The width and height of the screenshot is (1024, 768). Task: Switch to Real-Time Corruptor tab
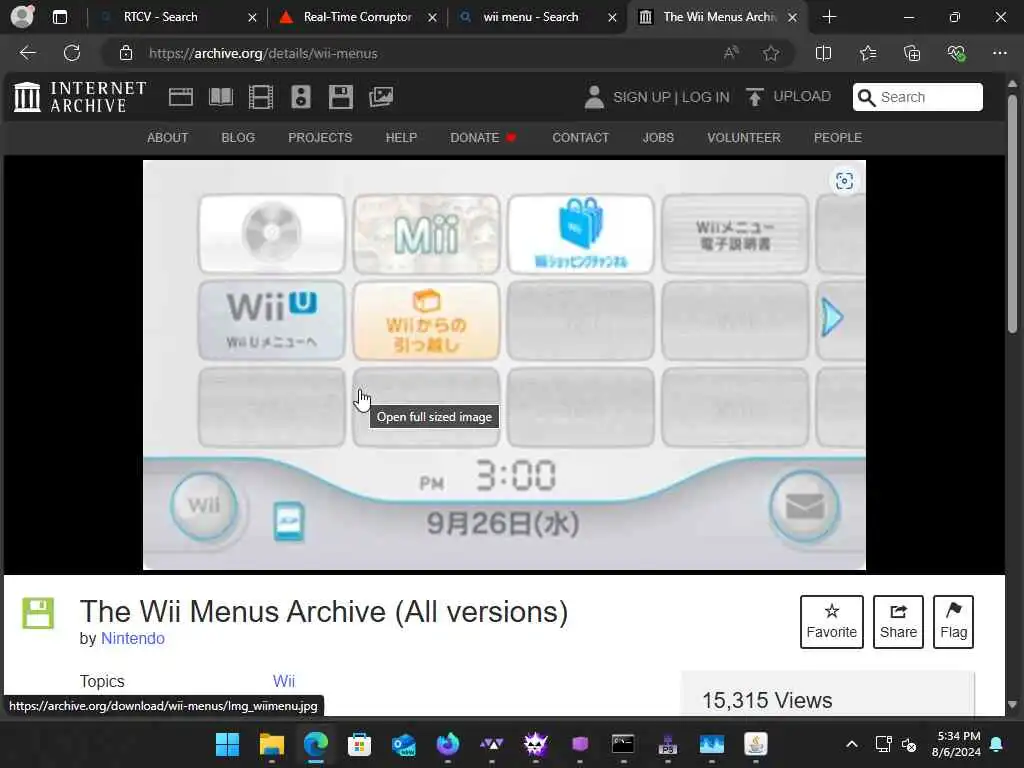[357, 17]
